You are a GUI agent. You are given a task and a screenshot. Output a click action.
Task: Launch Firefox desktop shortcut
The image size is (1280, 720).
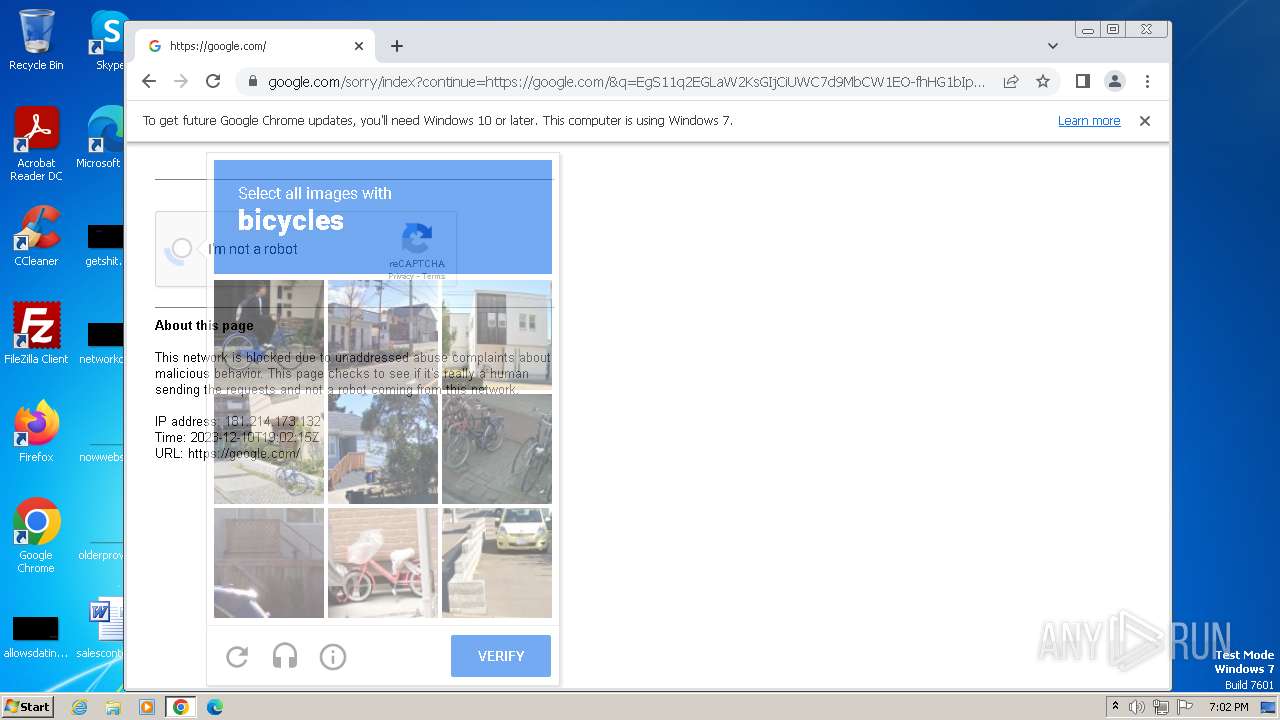click(x=36, y=432)
